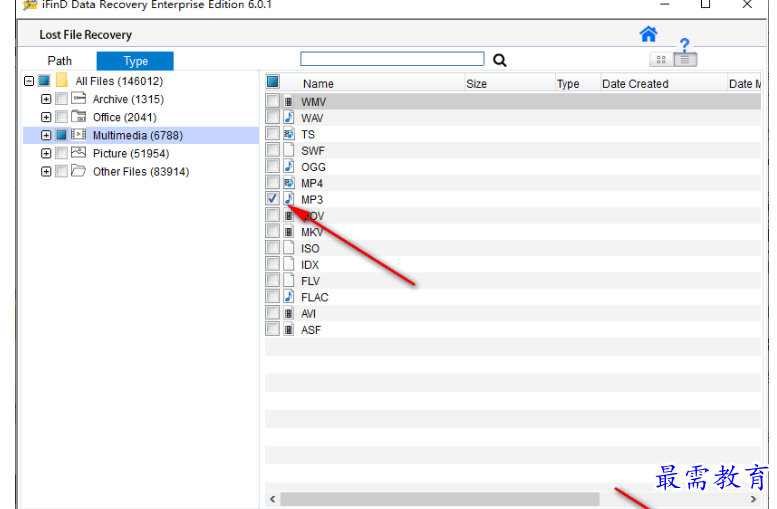Click the scroll-left arrow
The image size is (777, 509).
(x=272, y=499)
